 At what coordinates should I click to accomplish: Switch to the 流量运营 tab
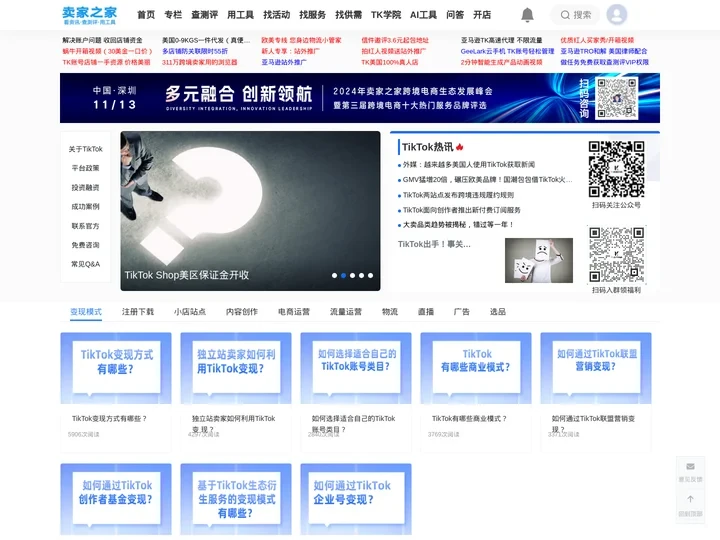click(x=346, y=312)
